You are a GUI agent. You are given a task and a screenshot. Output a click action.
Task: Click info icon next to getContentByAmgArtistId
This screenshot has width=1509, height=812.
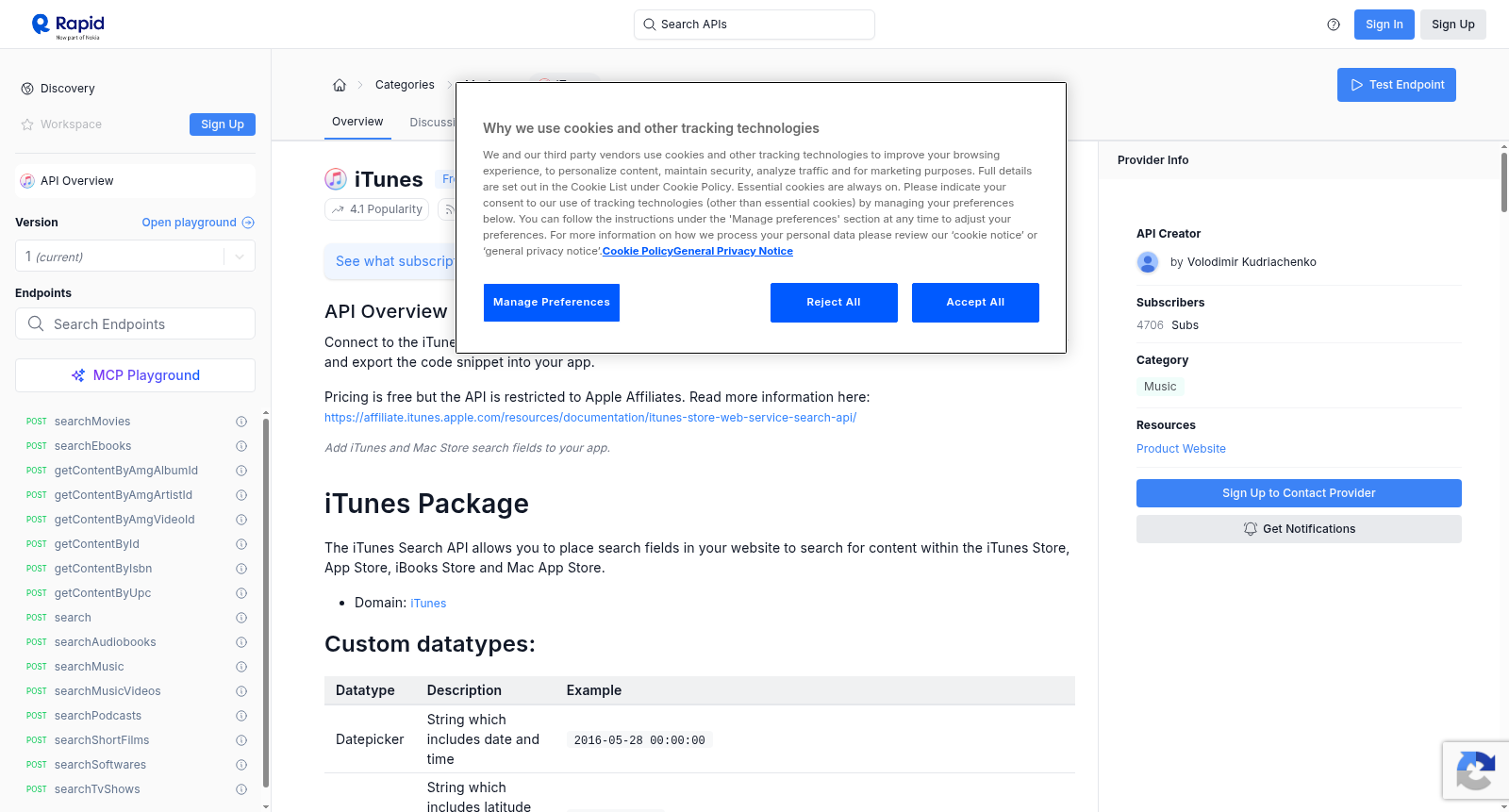(241, 495)
